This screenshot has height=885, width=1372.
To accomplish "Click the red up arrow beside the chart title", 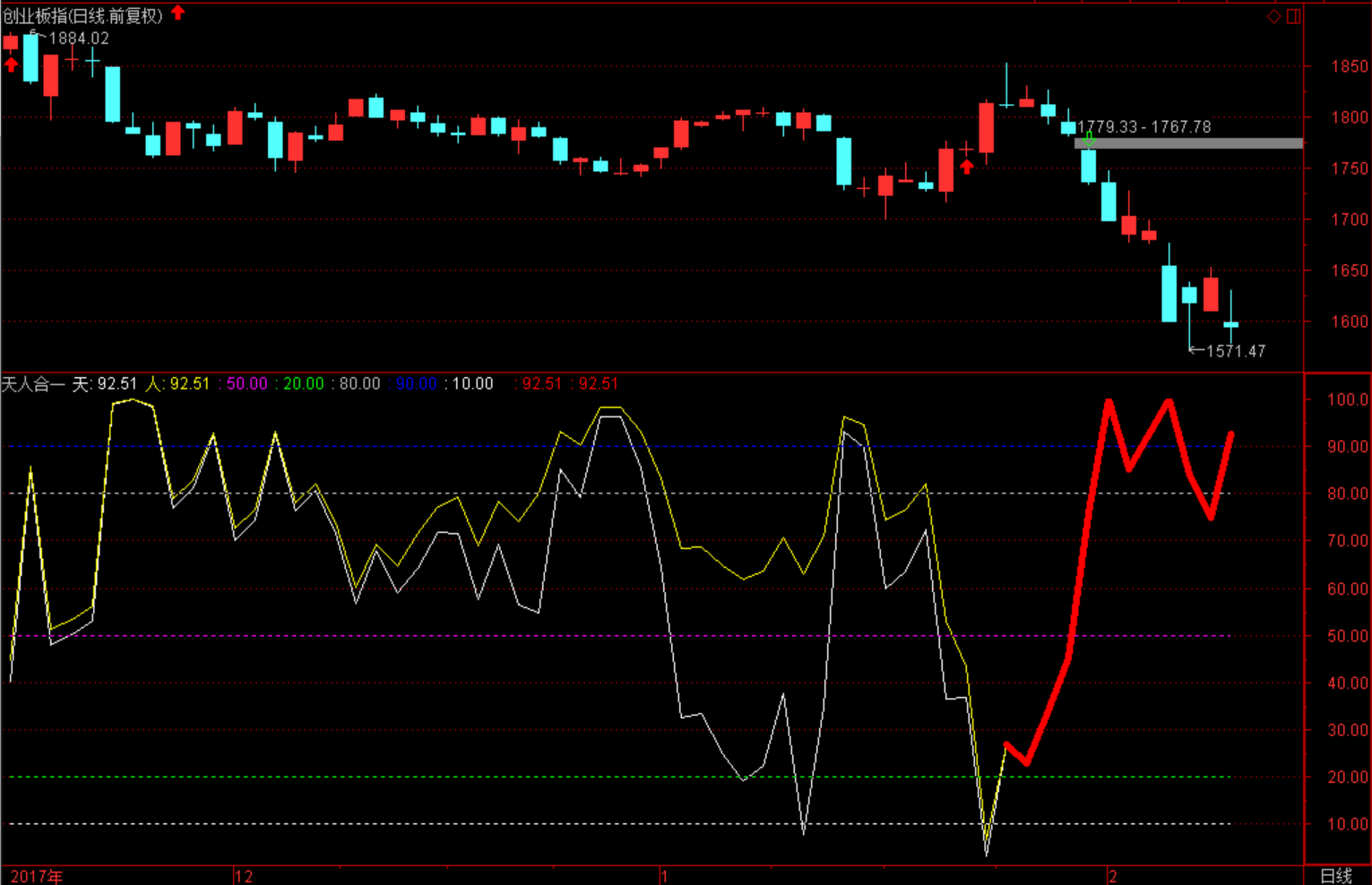I will [x=177, y=13].
